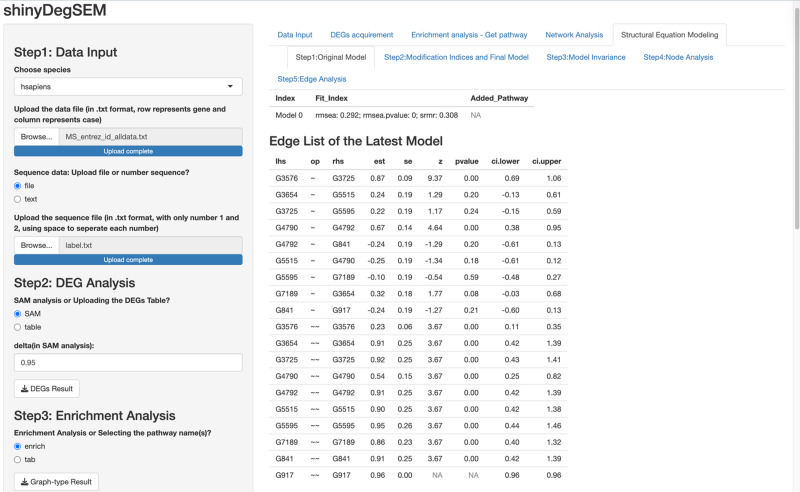Click the page vertical scrollbar
Viewport: 800px width, 492px height.
coord(796,117)
